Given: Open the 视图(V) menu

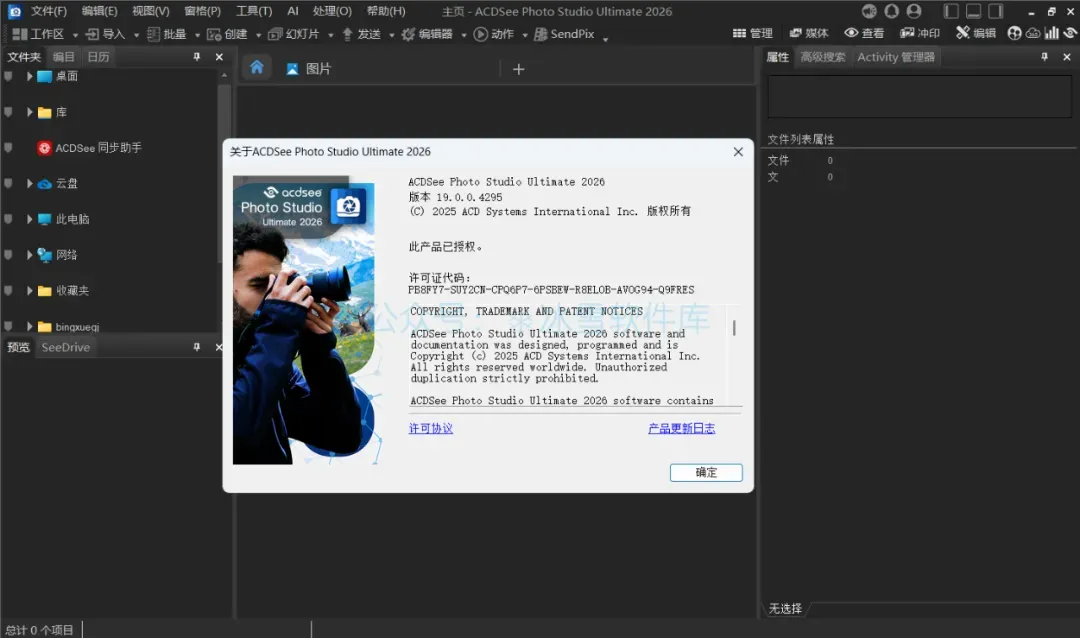Looking at the screenshot, I should pyautogui.click(x=150, y=11).
